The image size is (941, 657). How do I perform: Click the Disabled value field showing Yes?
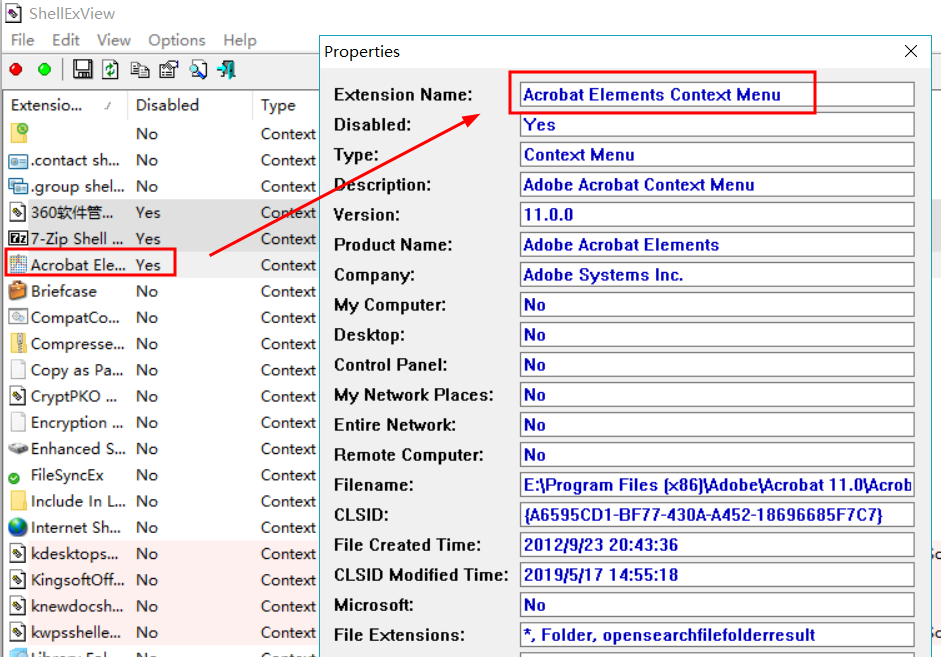[717, 125]
